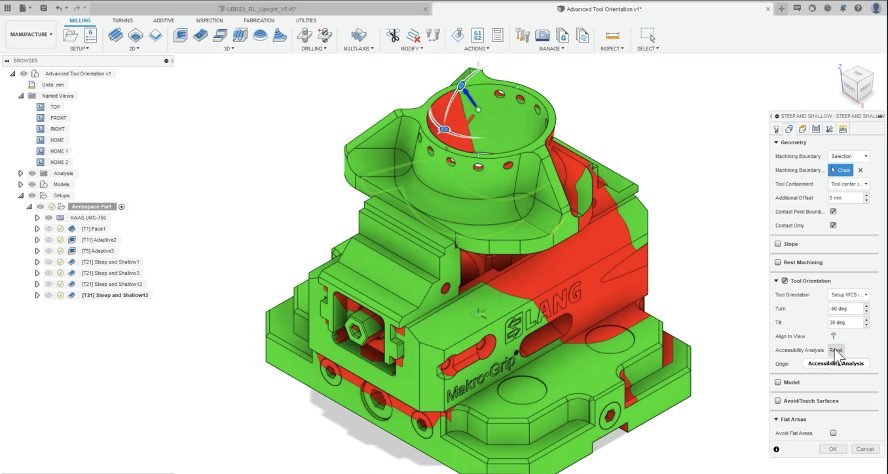Open Tool Orientation Setup WCS dropdown
The height and width of the screenshot is (474, 888).
click(x=848, y=294)
